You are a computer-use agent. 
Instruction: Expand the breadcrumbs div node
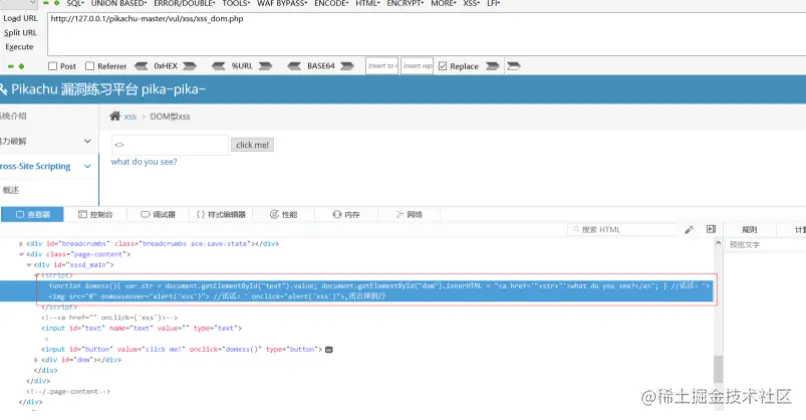point(21,244)
